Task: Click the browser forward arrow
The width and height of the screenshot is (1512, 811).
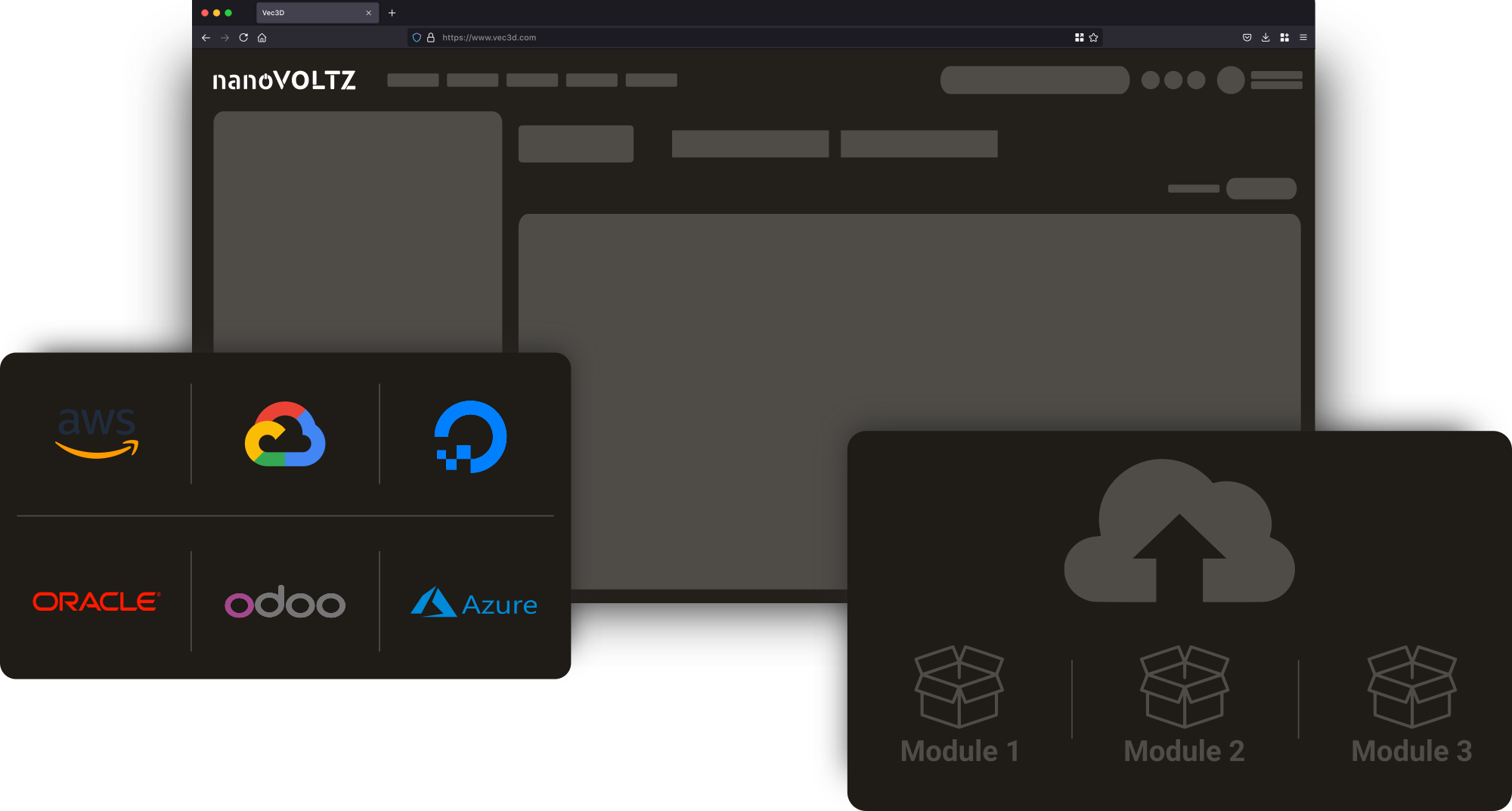Action: tap(225, 37)
